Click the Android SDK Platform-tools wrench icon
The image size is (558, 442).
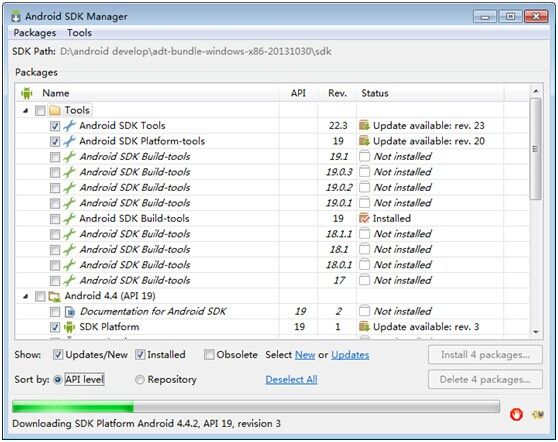point(70,141)
